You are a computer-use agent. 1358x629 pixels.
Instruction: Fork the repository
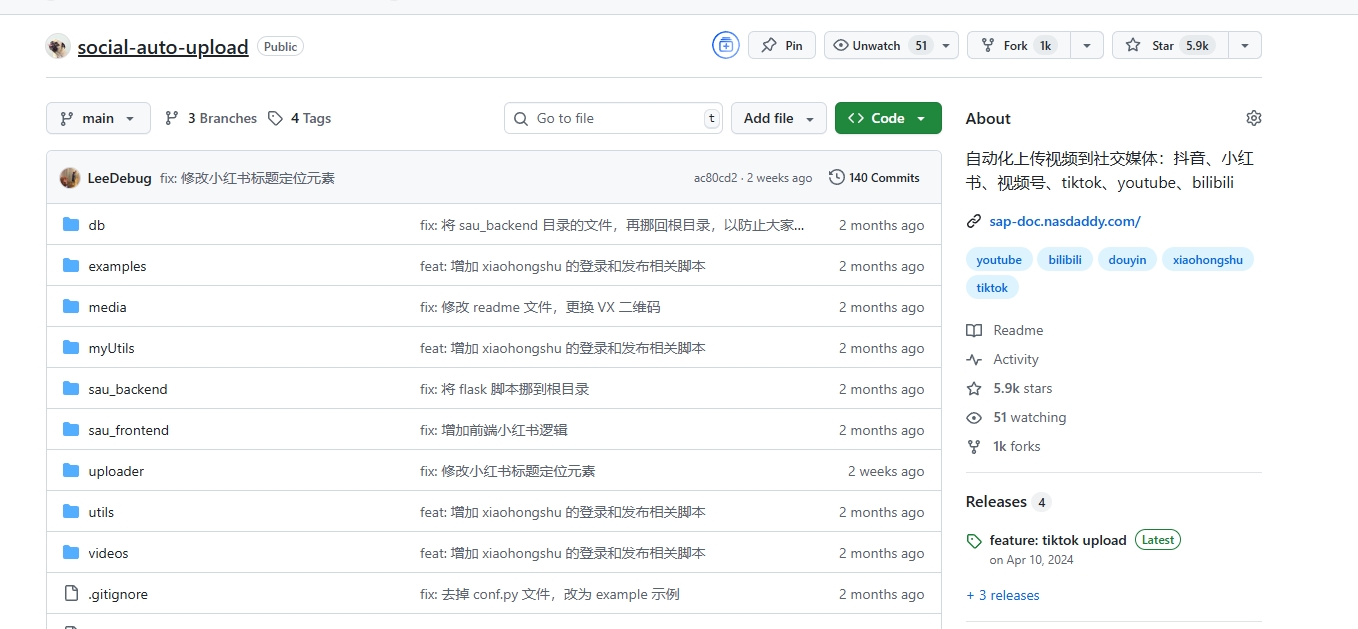click(x=1015, y=45)
